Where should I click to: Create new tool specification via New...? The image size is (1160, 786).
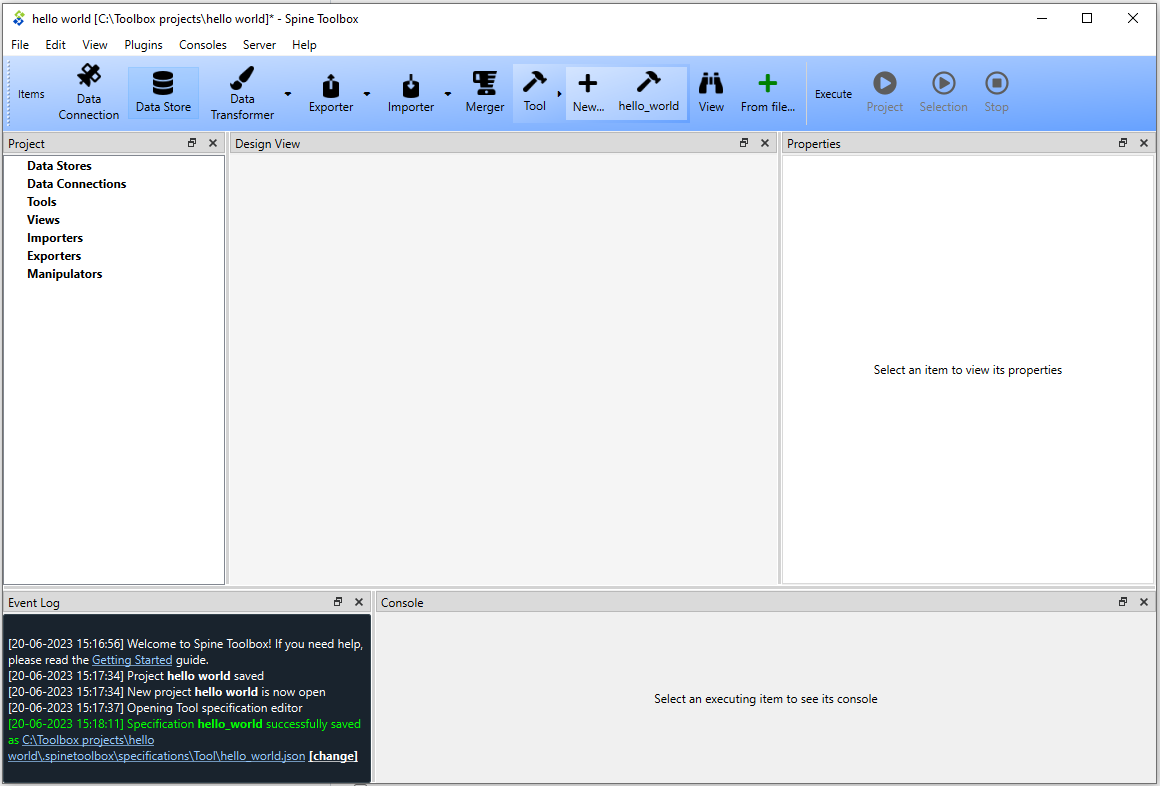click(x=588, y=93)
